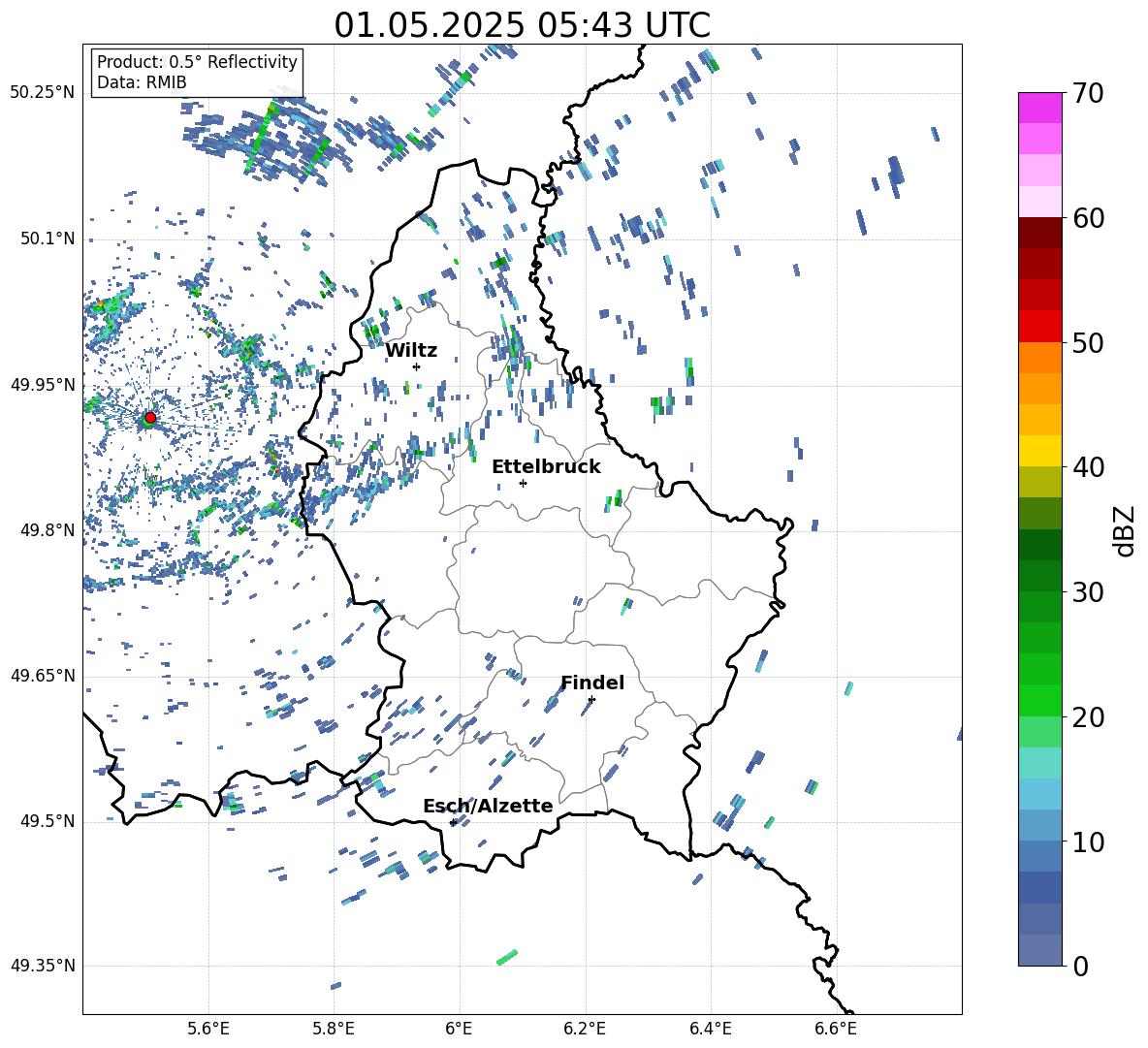
Task: Click the Findel station label
Action: (x=592, y=683)
